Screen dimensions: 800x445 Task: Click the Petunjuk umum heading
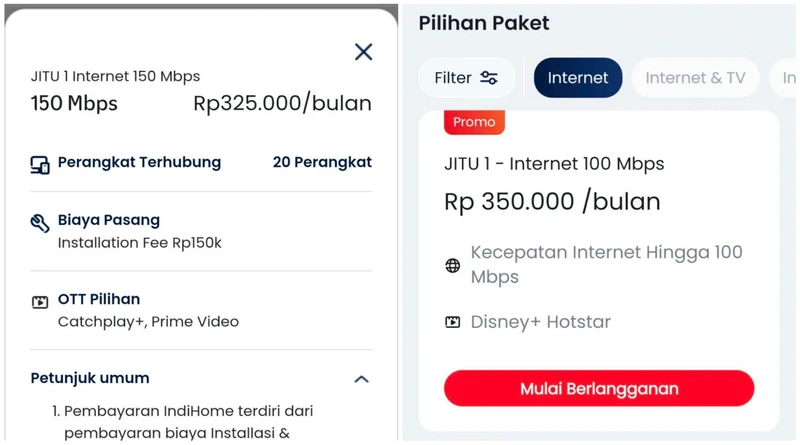point(90,378)
